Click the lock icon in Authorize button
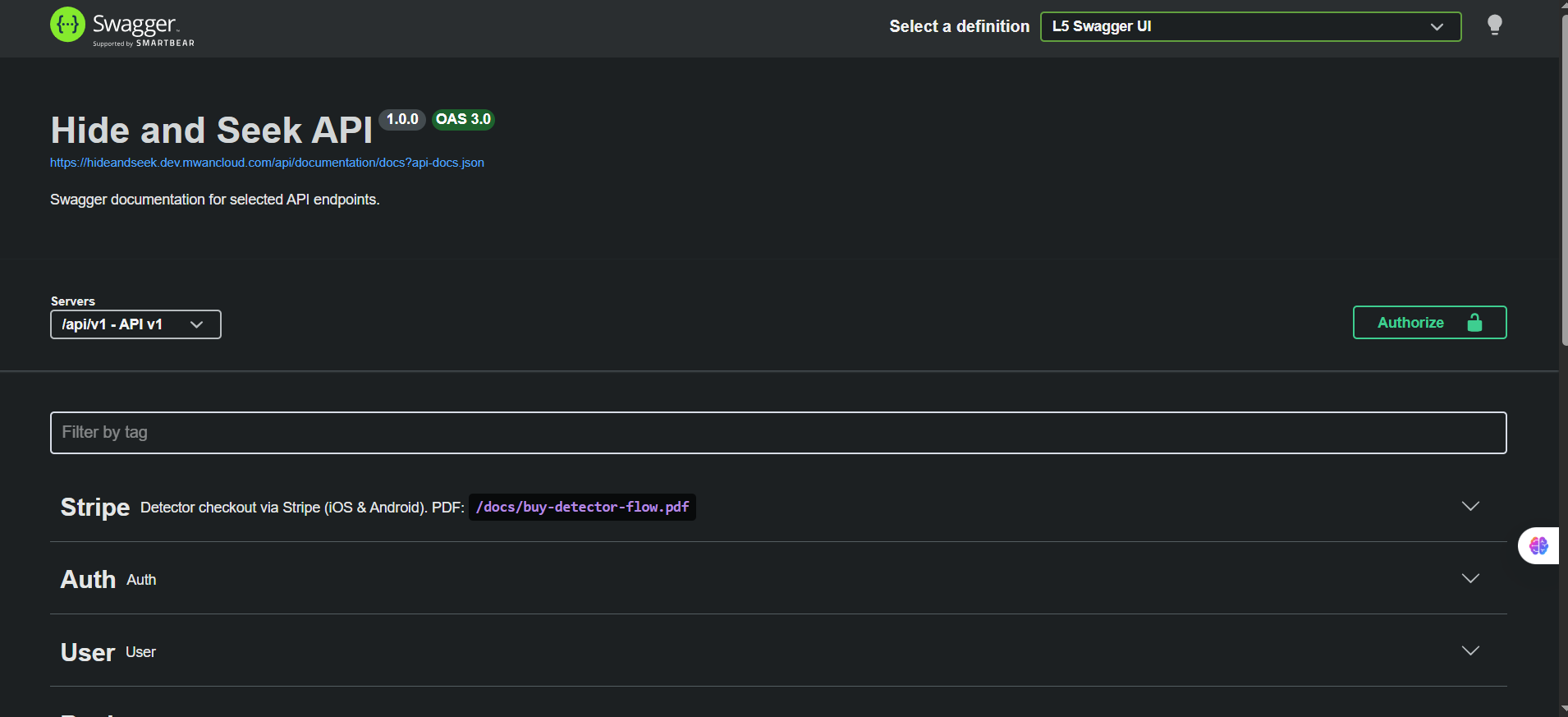The height and width of the screenshot is (717, 1568). click(x=1474, y=322)
